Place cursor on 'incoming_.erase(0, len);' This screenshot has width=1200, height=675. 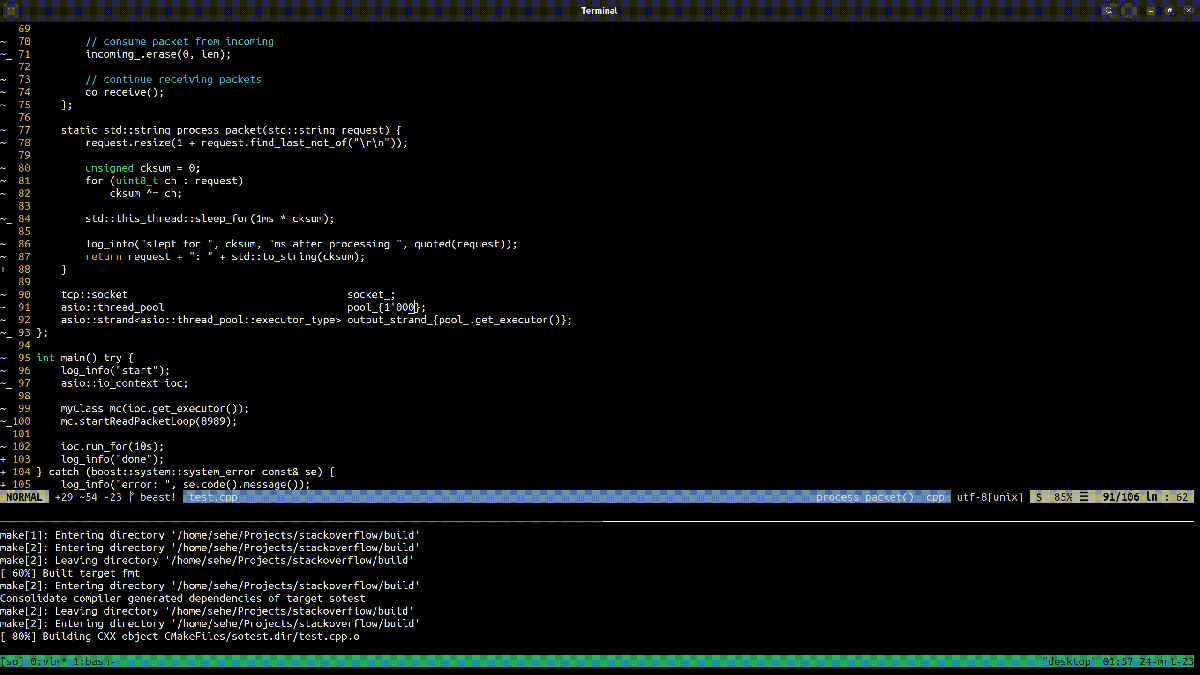158,54
